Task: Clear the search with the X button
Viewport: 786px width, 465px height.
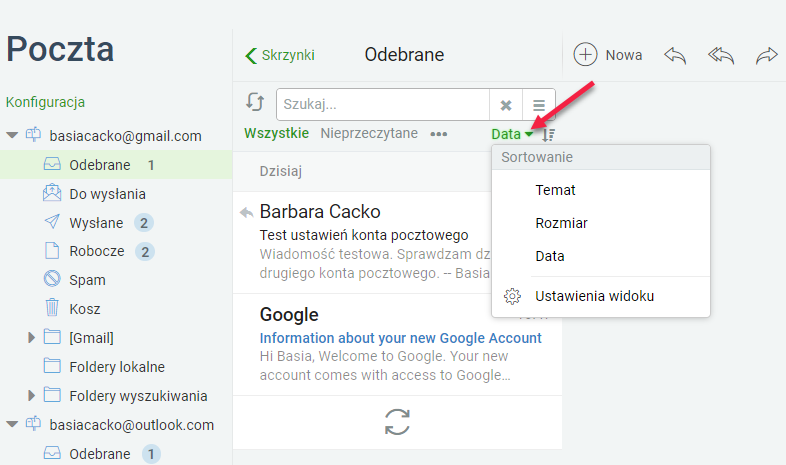Action: [506, 105]
